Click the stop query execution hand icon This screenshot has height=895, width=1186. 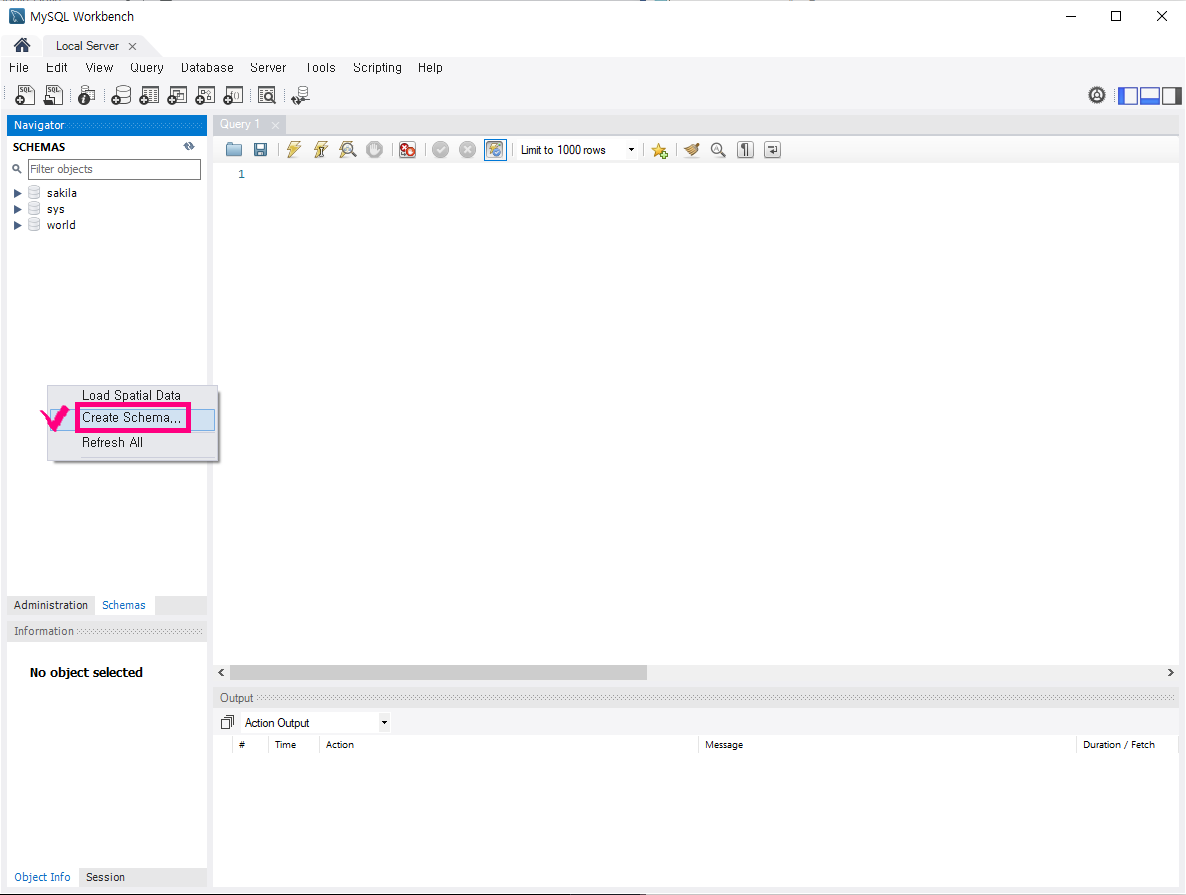[x=374, y=150]
